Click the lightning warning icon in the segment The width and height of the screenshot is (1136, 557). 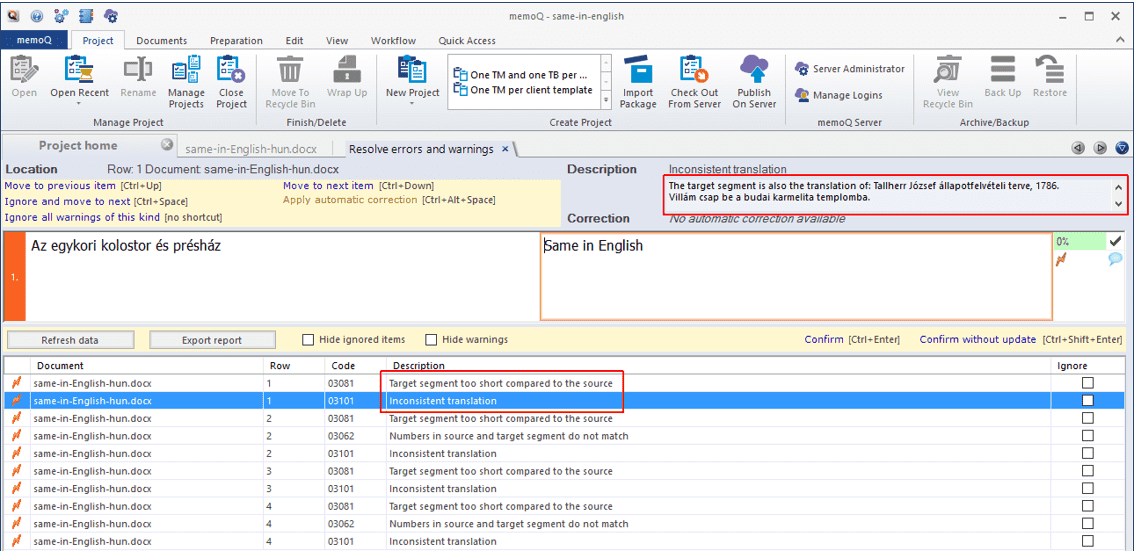click(x=1061, y=259)
